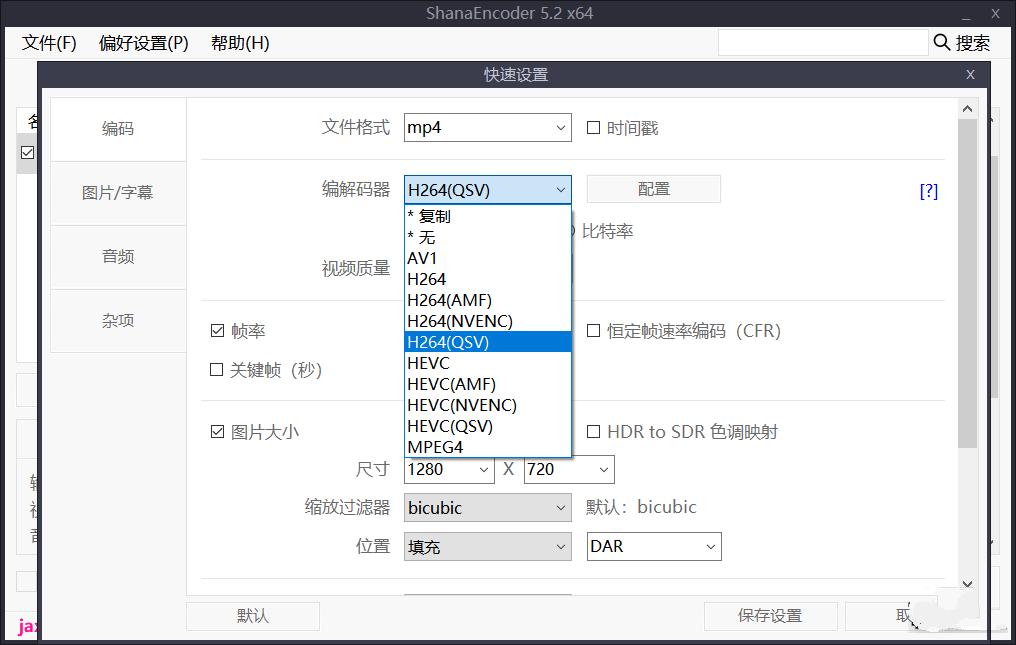1016x645 pixels.
Task: Open the 偏好设置(P) menu
Action: (143, 43)
